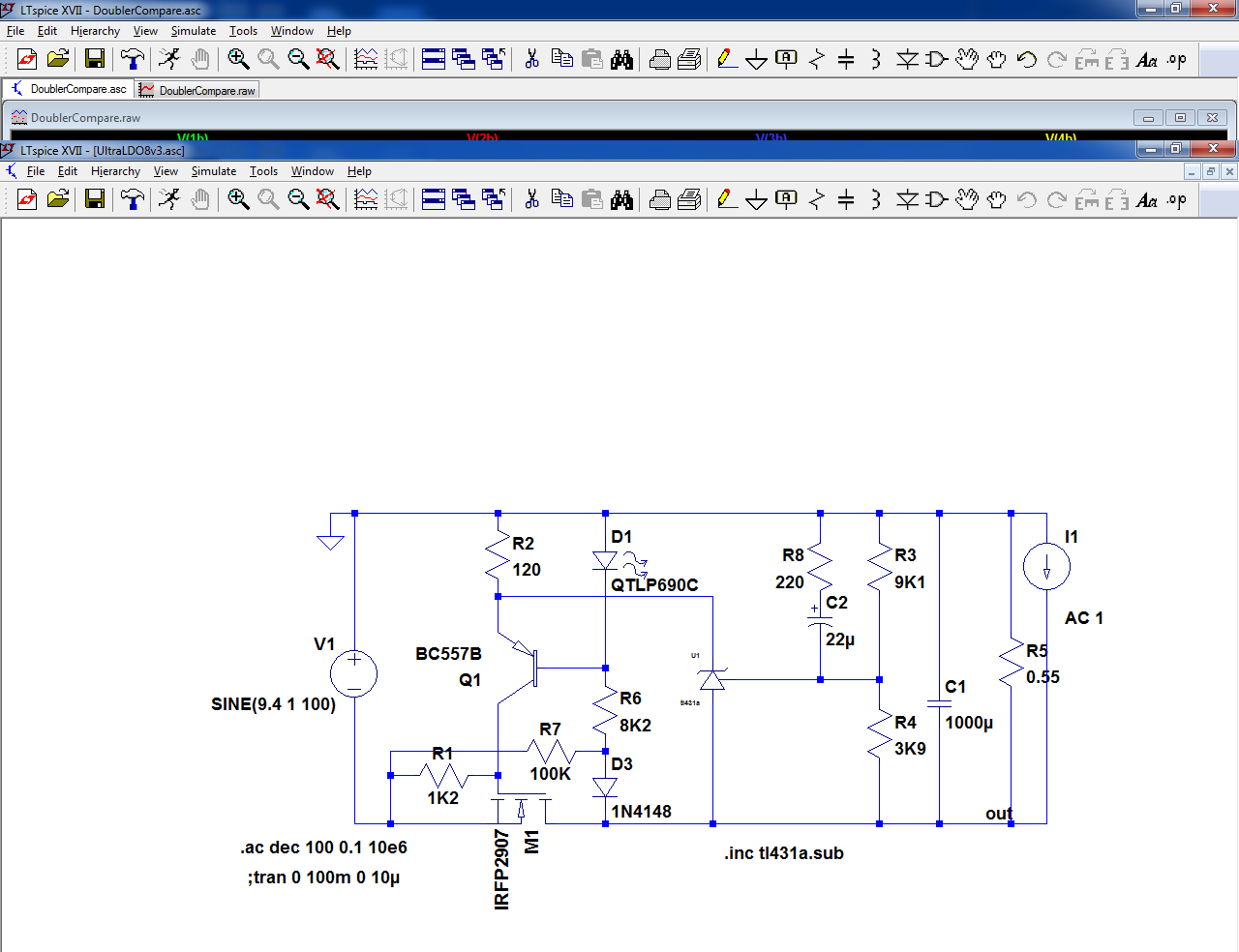Click Close All Windows icon in DoublerCompare top toolbar
1239x952 pixels.
[x=494, y=59]
